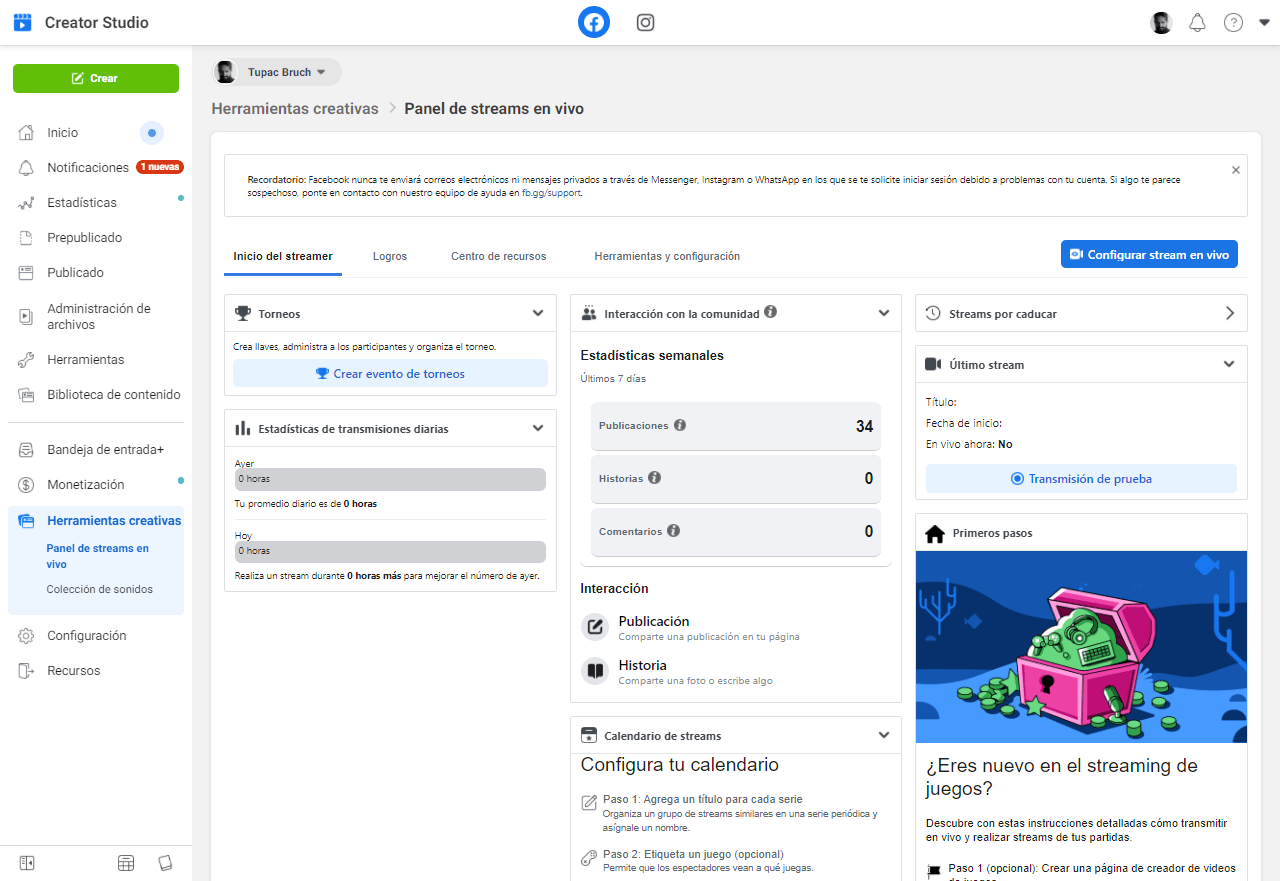Expand the Streams por caducar section
The width and height of the screenshot is (1280, 881).
coord(1229,313)
